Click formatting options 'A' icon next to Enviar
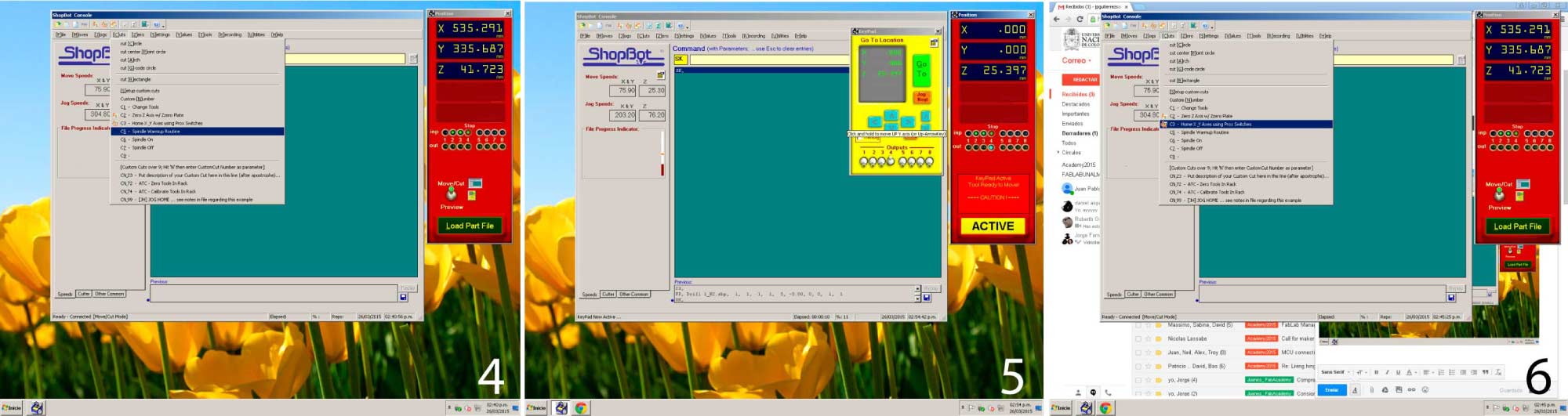 tap(1354, 389)
